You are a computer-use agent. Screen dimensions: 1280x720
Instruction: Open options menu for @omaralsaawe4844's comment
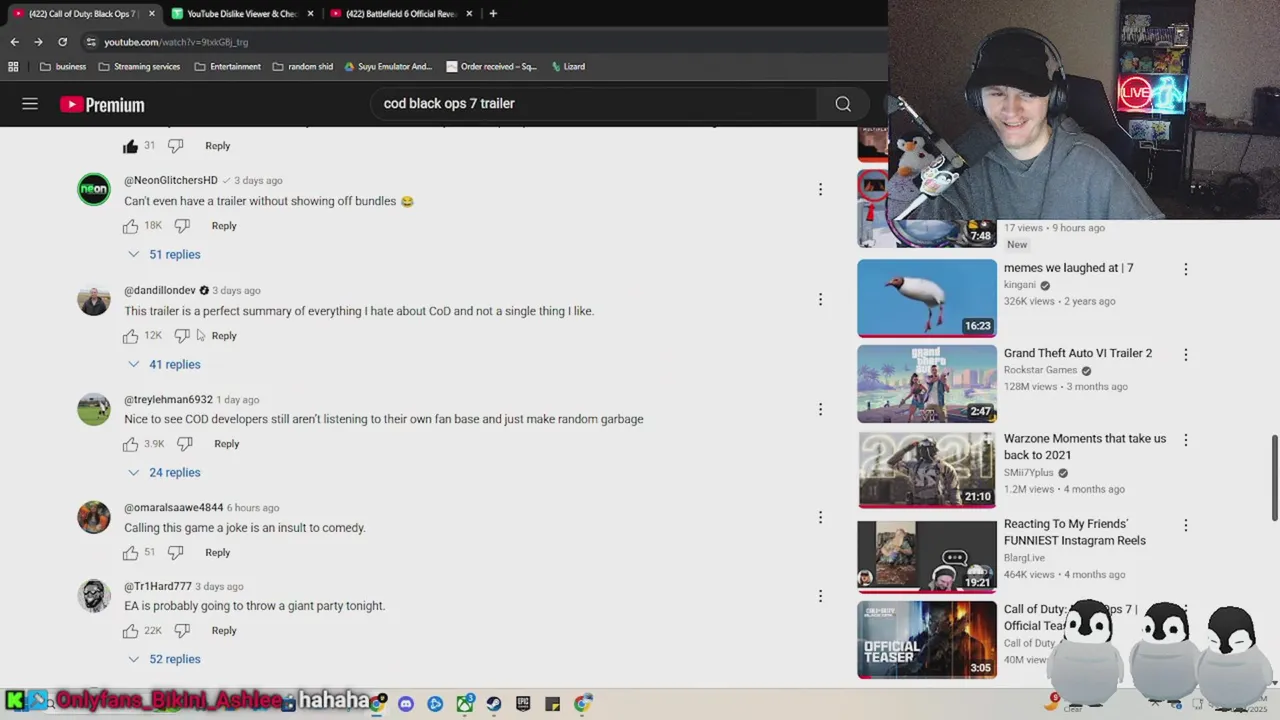[x=820, y=517]
